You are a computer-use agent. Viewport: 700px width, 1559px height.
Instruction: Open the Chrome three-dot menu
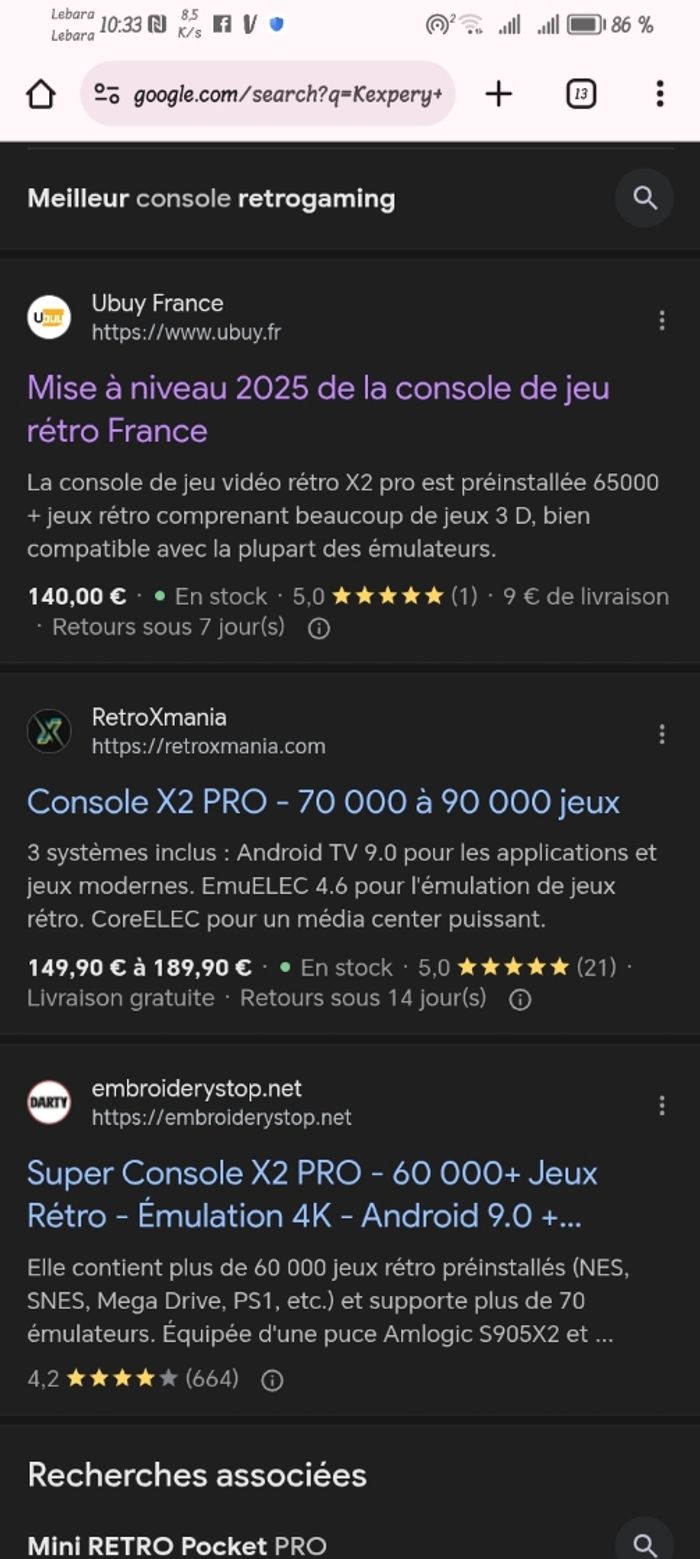(x=659, y=94)
